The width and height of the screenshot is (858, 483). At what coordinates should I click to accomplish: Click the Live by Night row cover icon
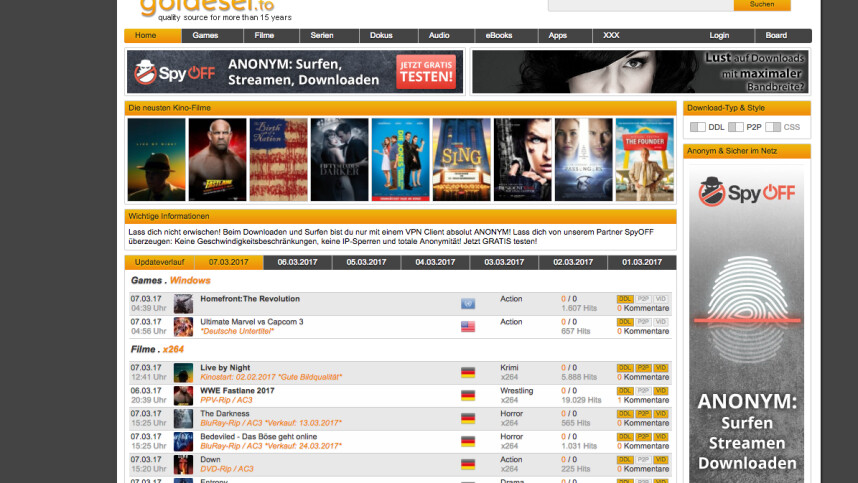tap(183, 373)
